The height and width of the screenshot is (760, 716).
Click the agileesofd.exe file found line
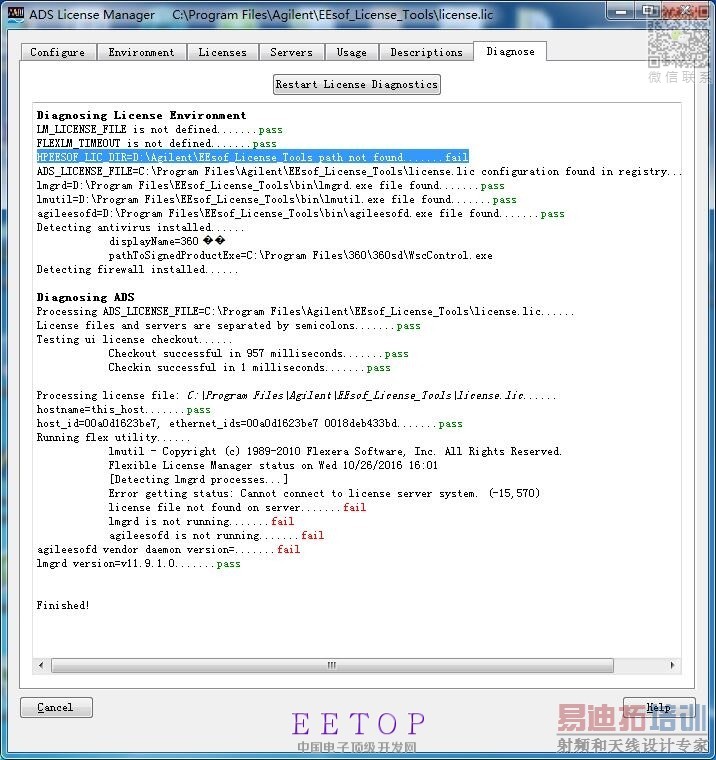(301, 213)
